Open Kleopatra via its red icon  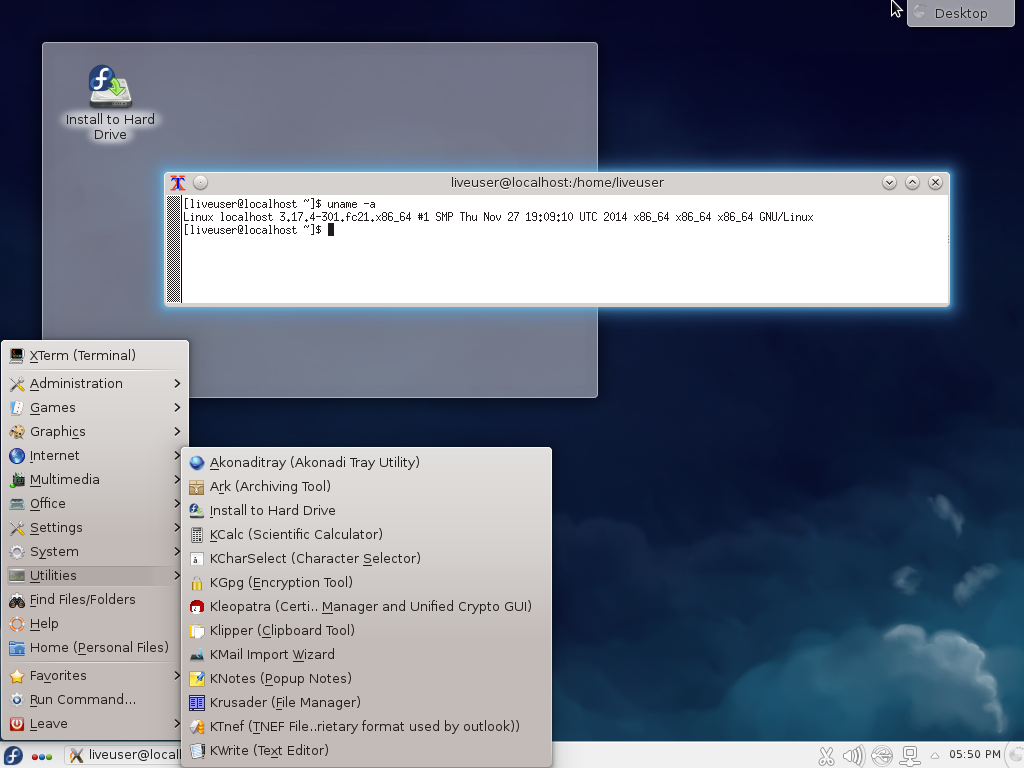[x=197, y=607]
